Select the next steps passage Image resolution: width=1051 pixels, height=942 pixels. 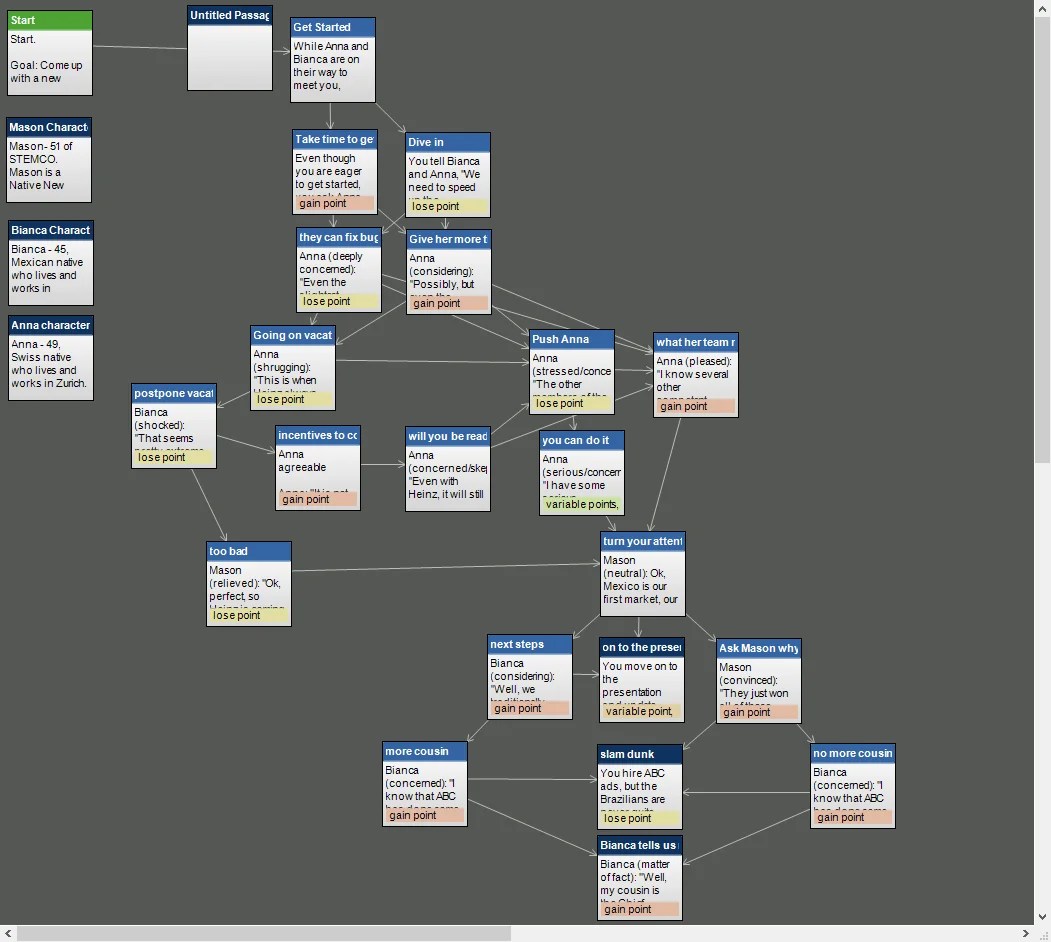pyautogui.click(x=530, y=677)
